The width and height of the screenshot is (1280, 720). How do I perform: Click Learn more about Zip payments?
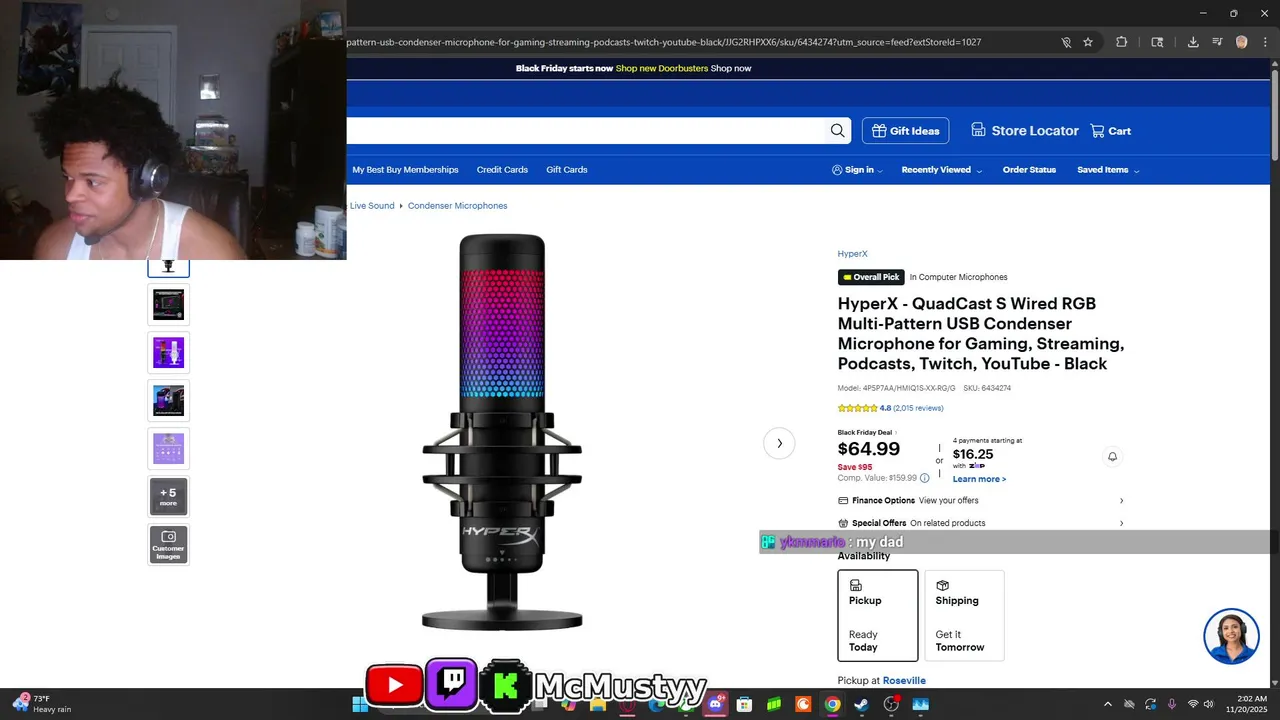click(x=979, y=479)
